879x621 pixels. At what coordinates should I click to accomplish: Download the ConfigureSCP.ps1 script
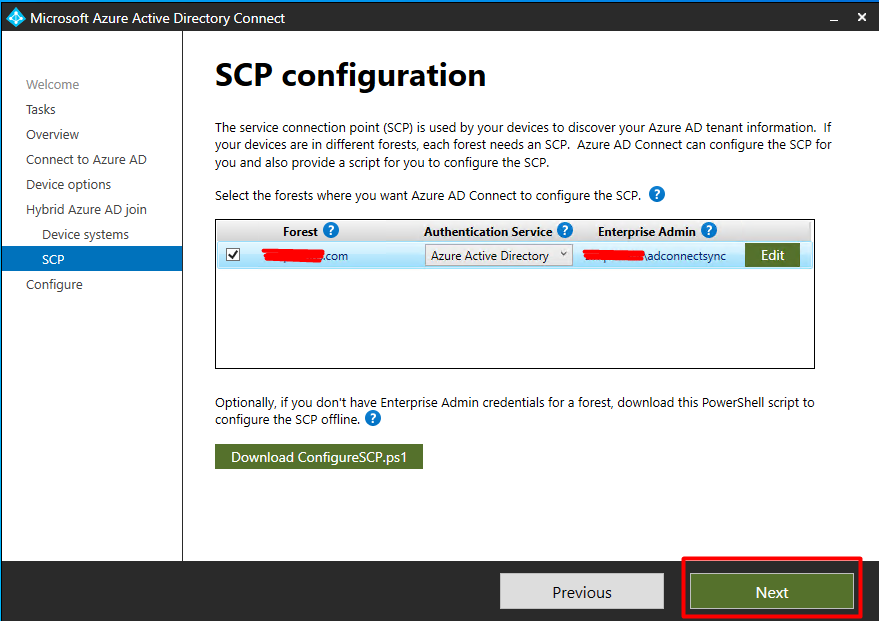(319, 457)
